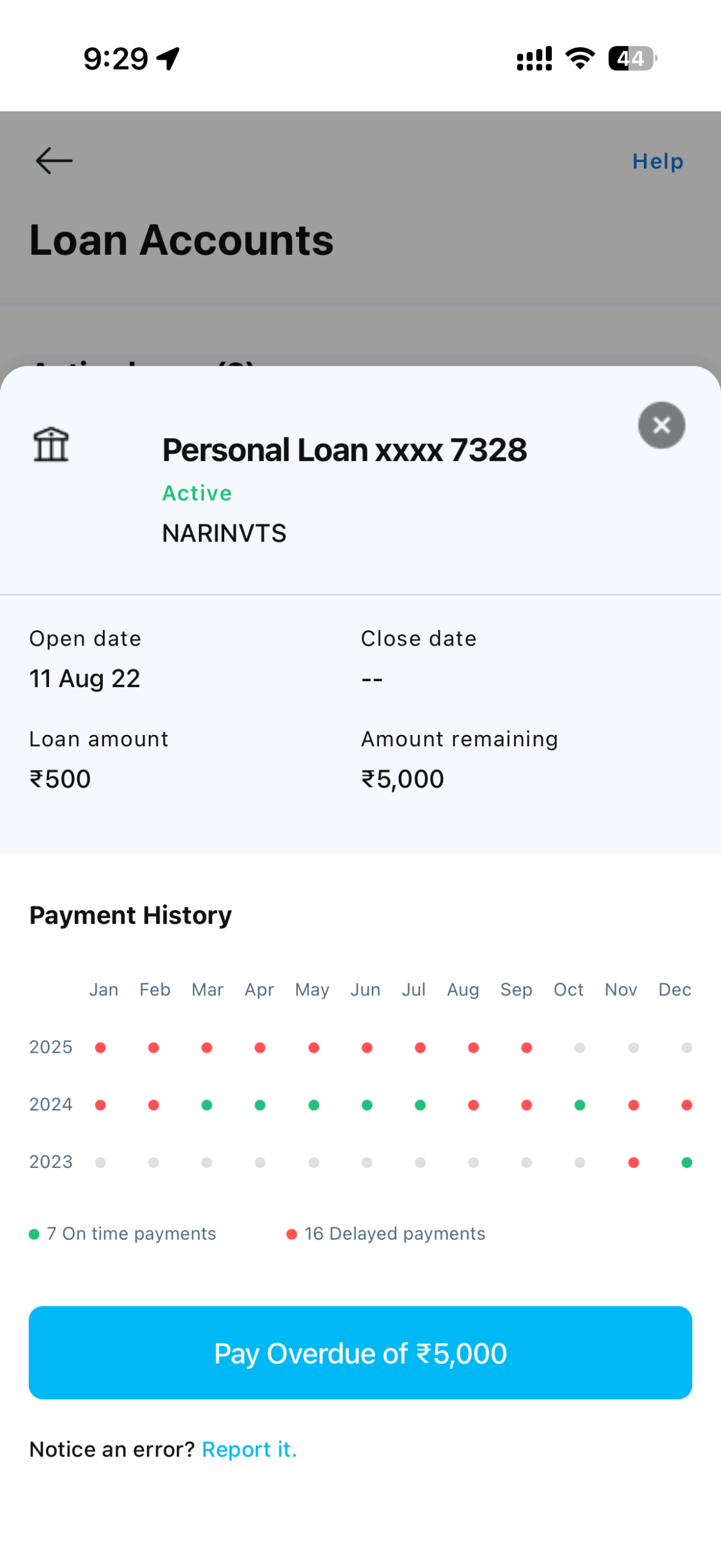The height and width of the screenshot is (1568, 721).
Task: Tap the back arrow icon
Action: (54, 160)
